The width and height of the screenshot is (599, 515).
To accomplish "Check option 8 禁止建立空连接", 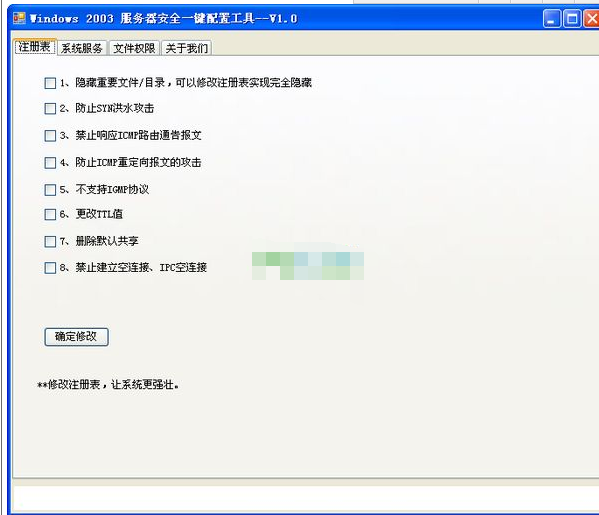I will (x=50, y=267).
